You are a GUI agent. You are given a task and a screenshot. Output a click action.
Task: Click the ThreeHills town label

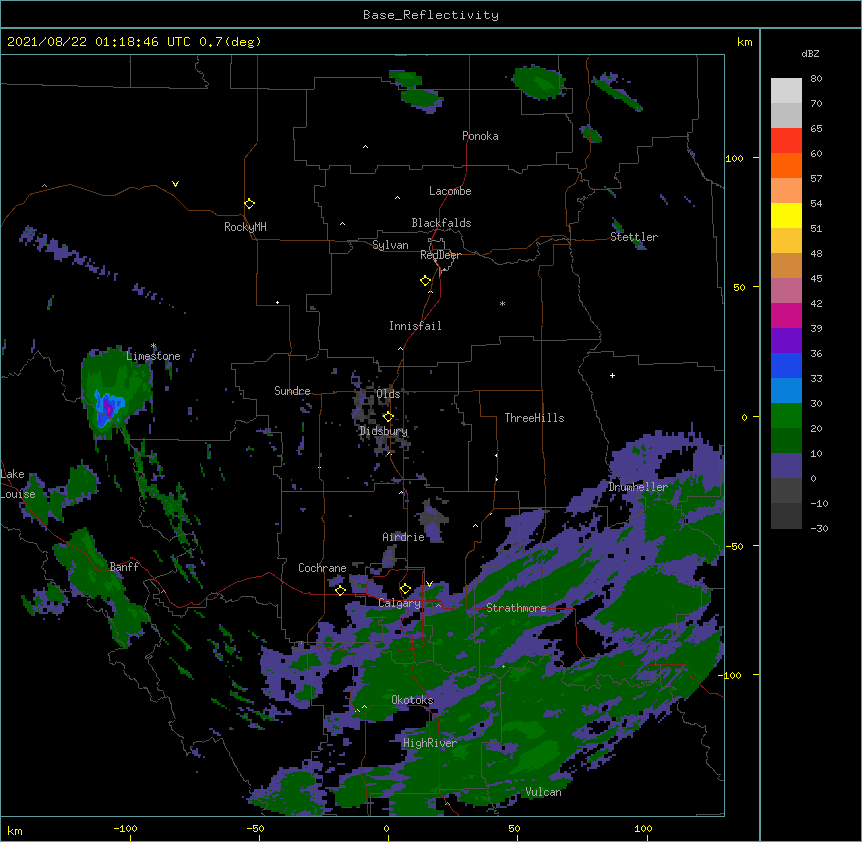[534, 418]
